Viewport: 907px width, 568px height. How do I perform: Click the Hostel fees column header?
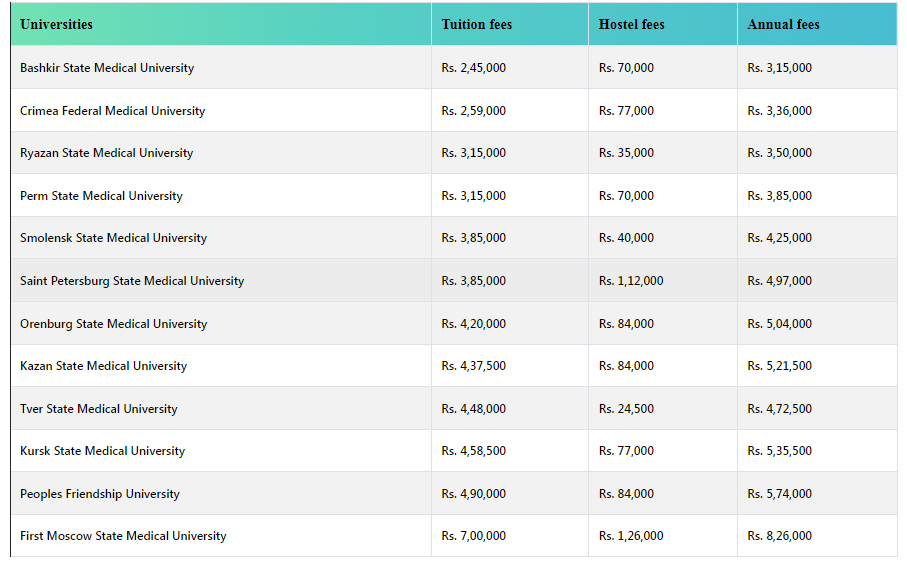[x=631, y=24]
